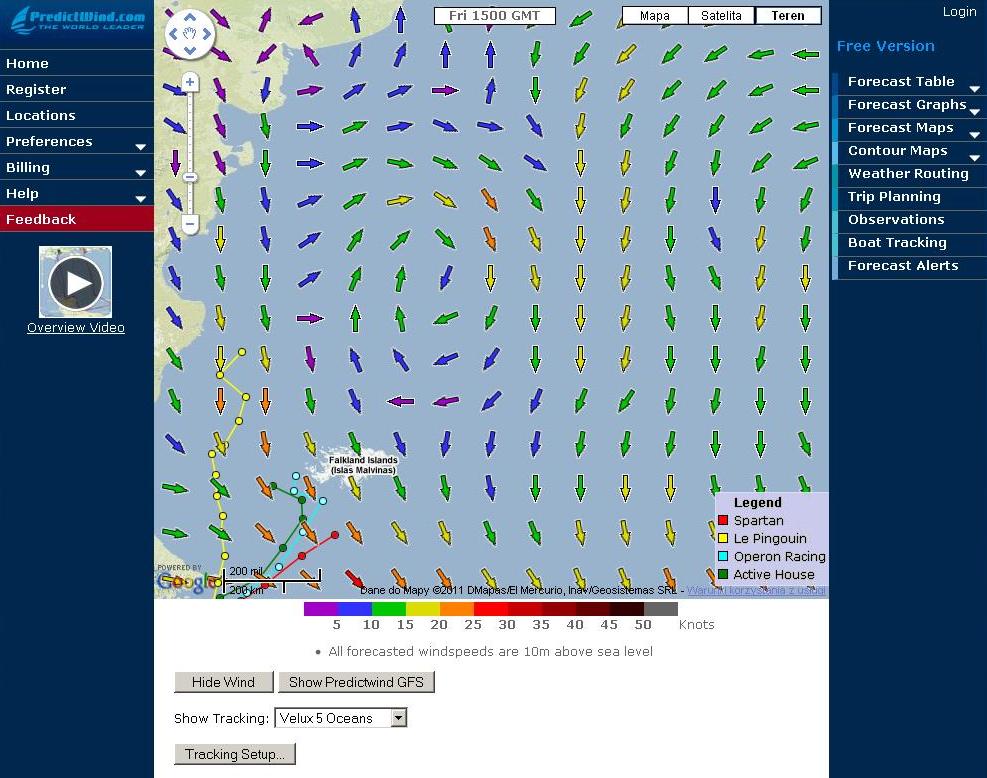Expand the Preferences menu arrow

pyautogui.click(x=141, y=147)
